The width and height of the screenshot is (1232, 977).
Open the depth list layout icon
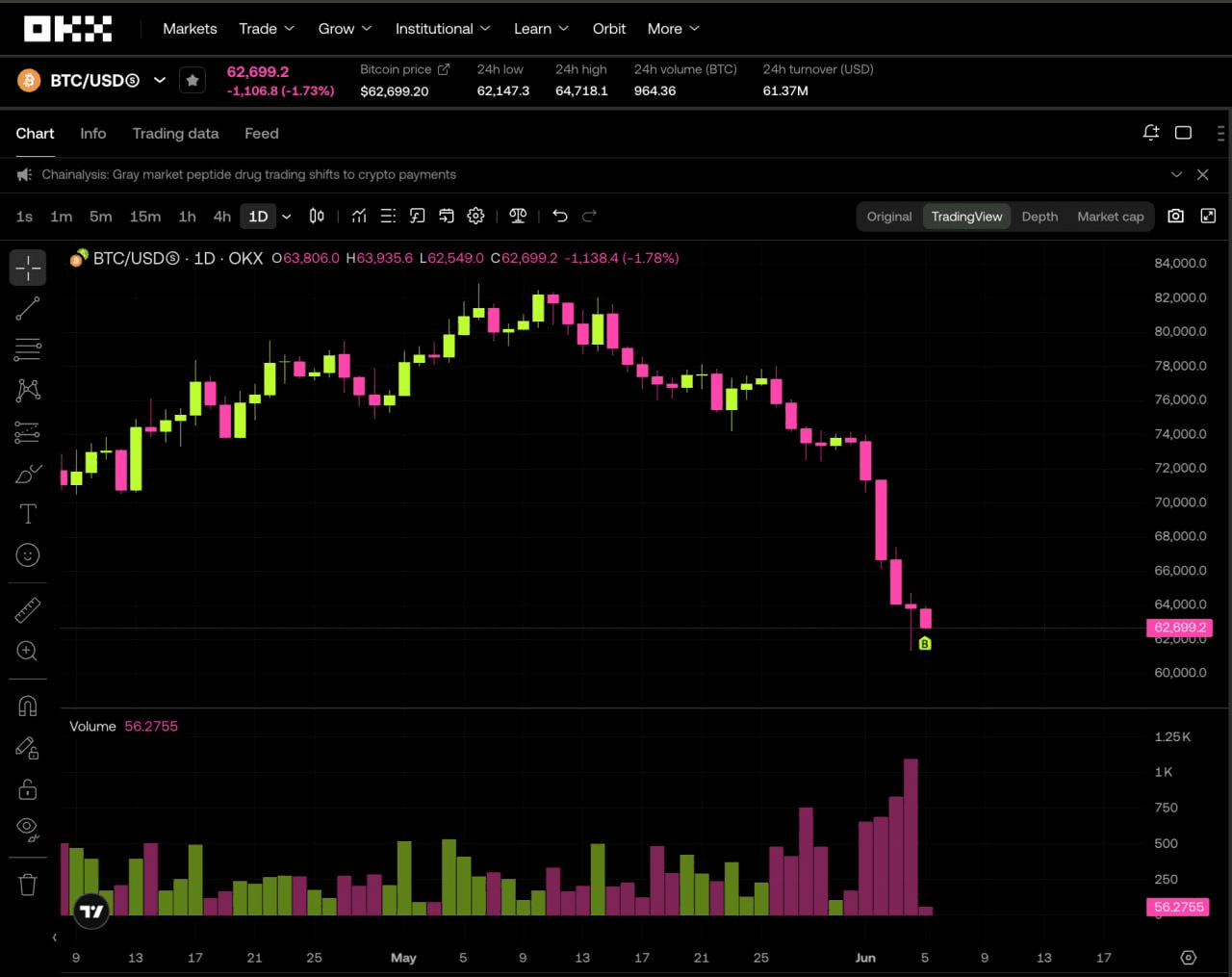coord(388,217)
